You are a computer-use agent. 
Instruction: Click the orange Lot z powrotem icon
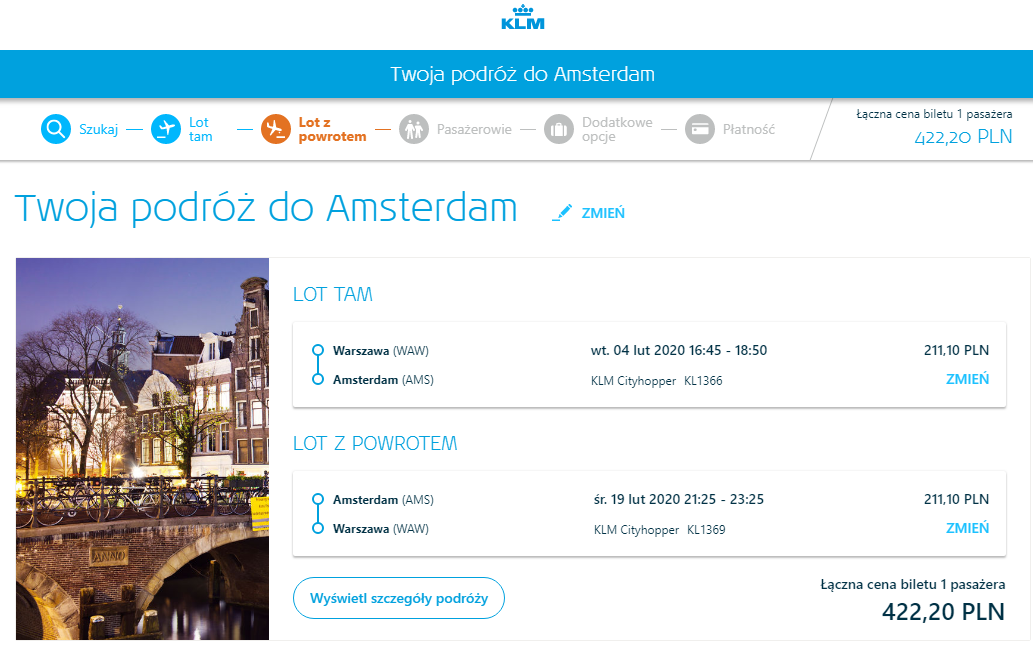[x=276, y=129]
